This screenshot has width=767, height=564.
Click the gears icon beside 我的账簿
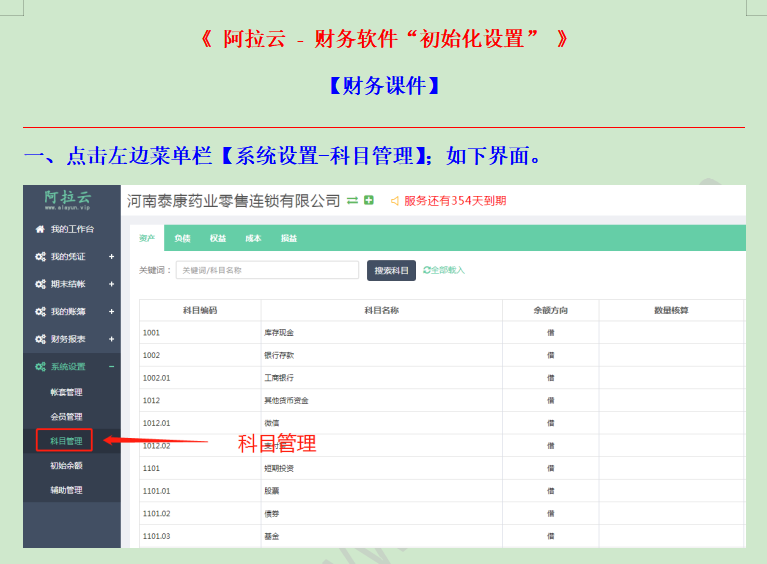[x=40, y=311]
